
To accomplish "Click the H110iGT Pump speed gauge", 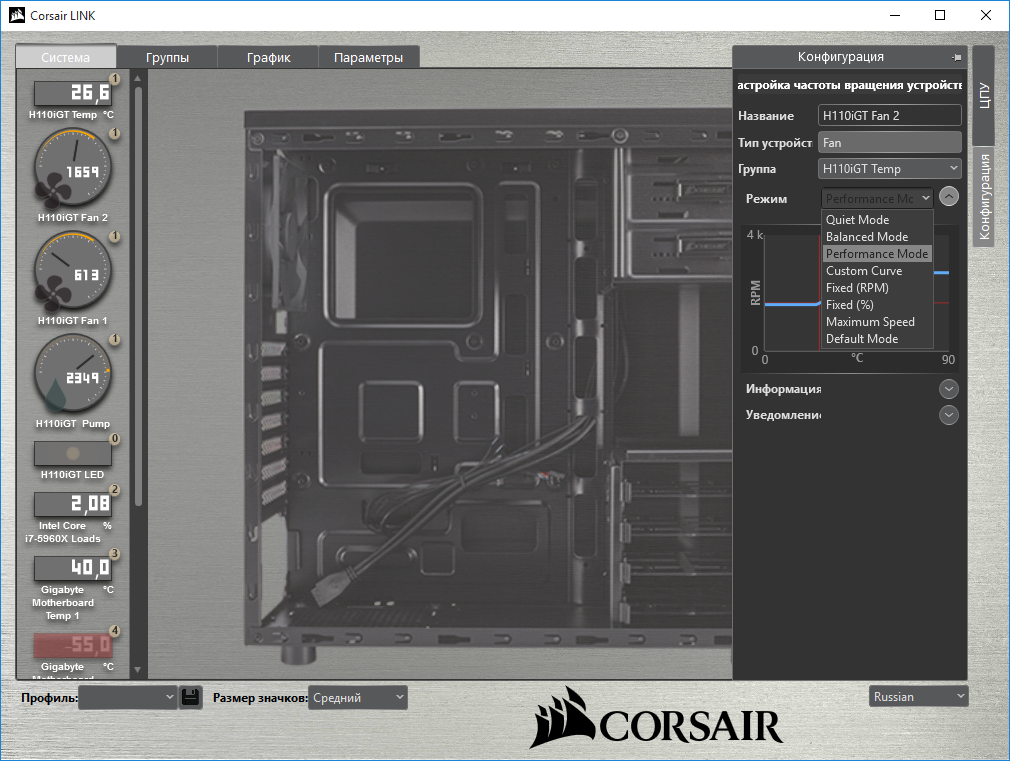I will click(x=72, y=374).
